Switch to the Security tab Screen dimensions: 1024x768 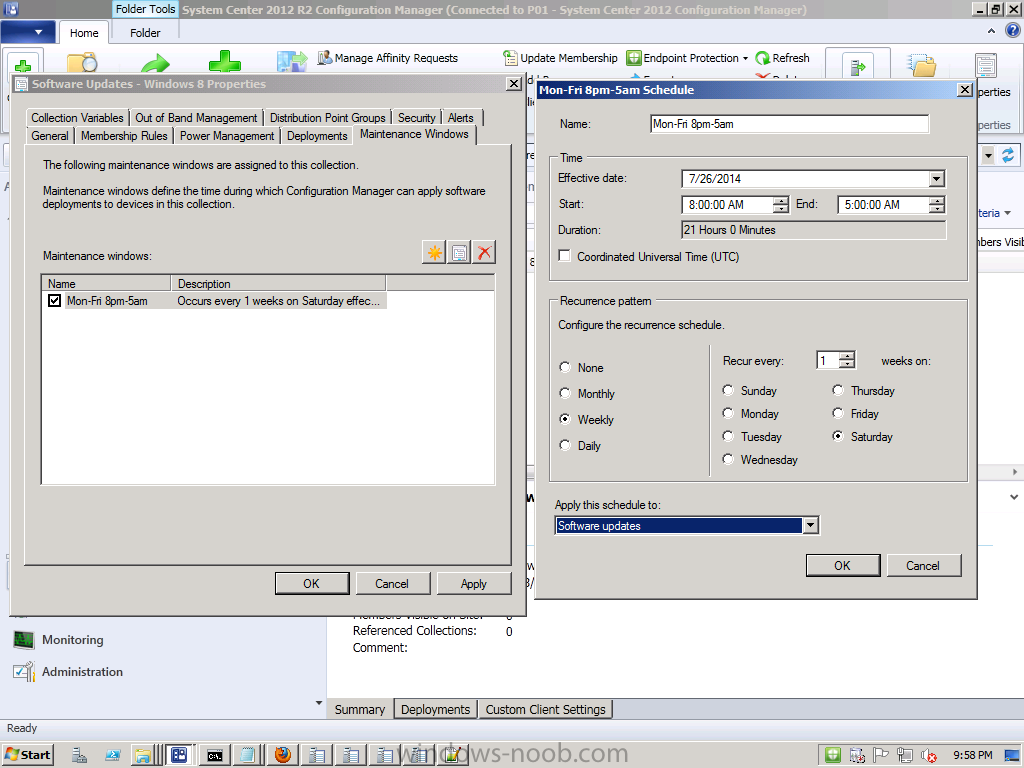pyautogui.click(x=417, y=118)
